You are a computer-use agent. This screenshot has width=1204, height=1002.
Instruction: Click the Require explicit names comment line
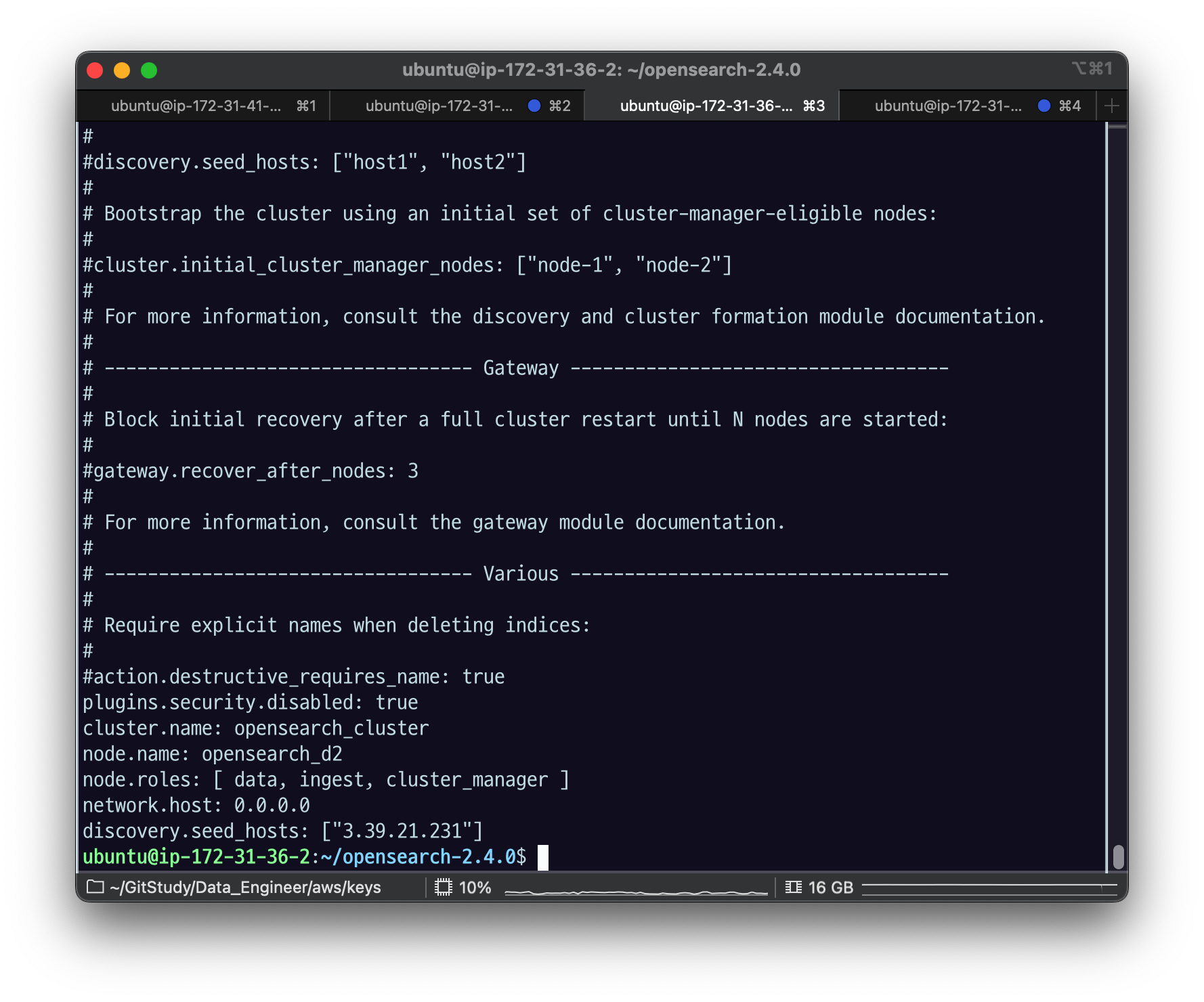pos(337,625)
